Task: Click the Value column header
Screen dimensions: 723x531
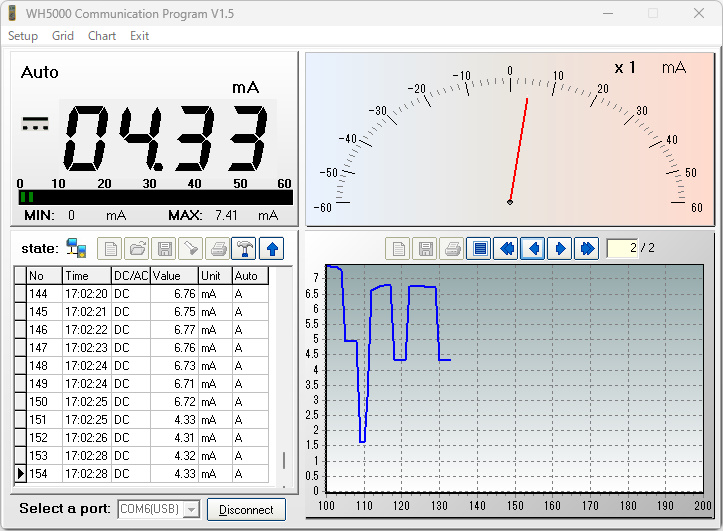Action: point(174,275)
